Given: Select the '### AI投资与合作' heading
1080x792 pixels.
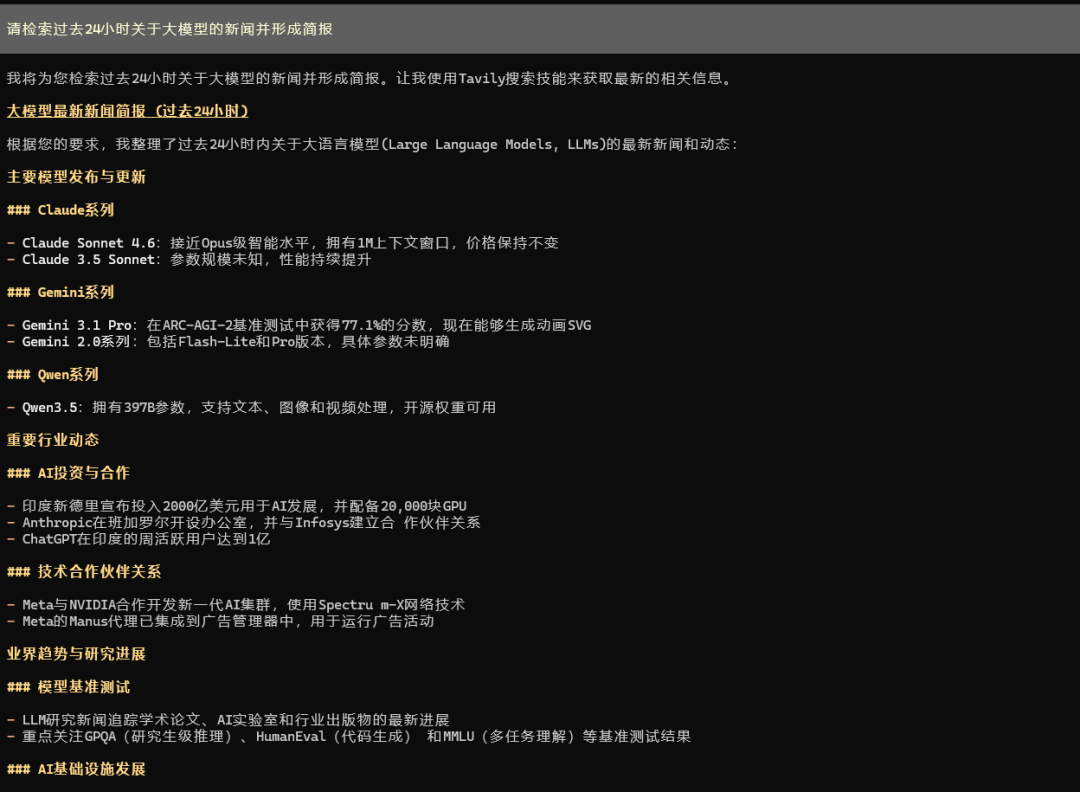Looking at the screenshot, I should click(x=68, y=473).
